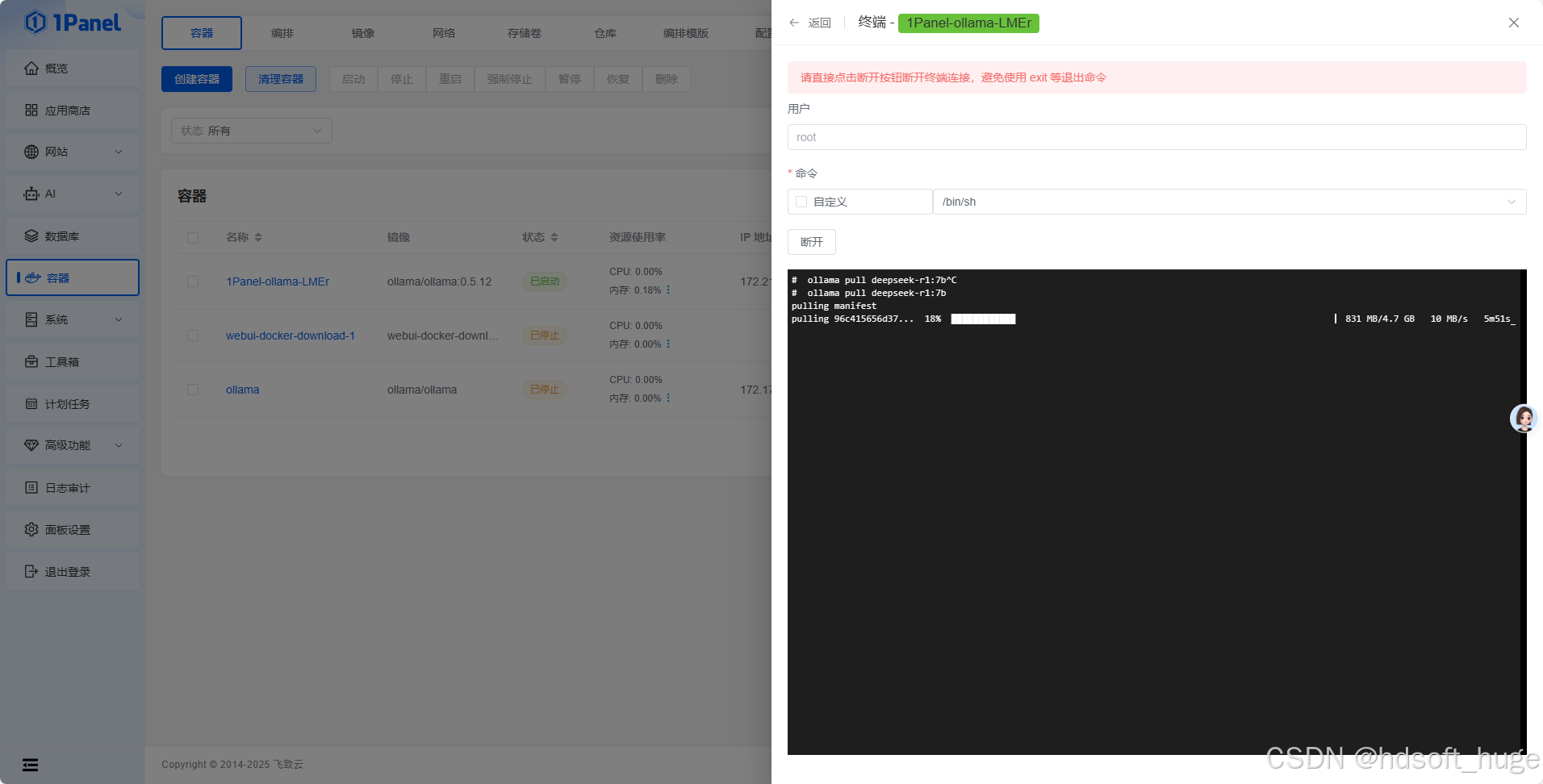Open the ollama container link
Image resolution: width=1543 pixels, height=784 pixels.
tap(243, 390)
